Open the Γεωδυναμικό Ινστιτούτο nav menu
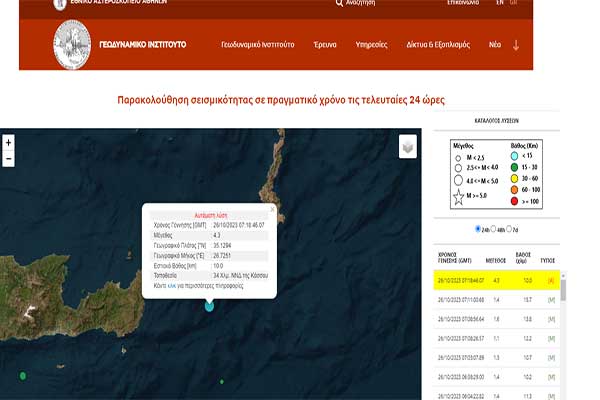Screen dimensions: 600x400 click(257, 45)
